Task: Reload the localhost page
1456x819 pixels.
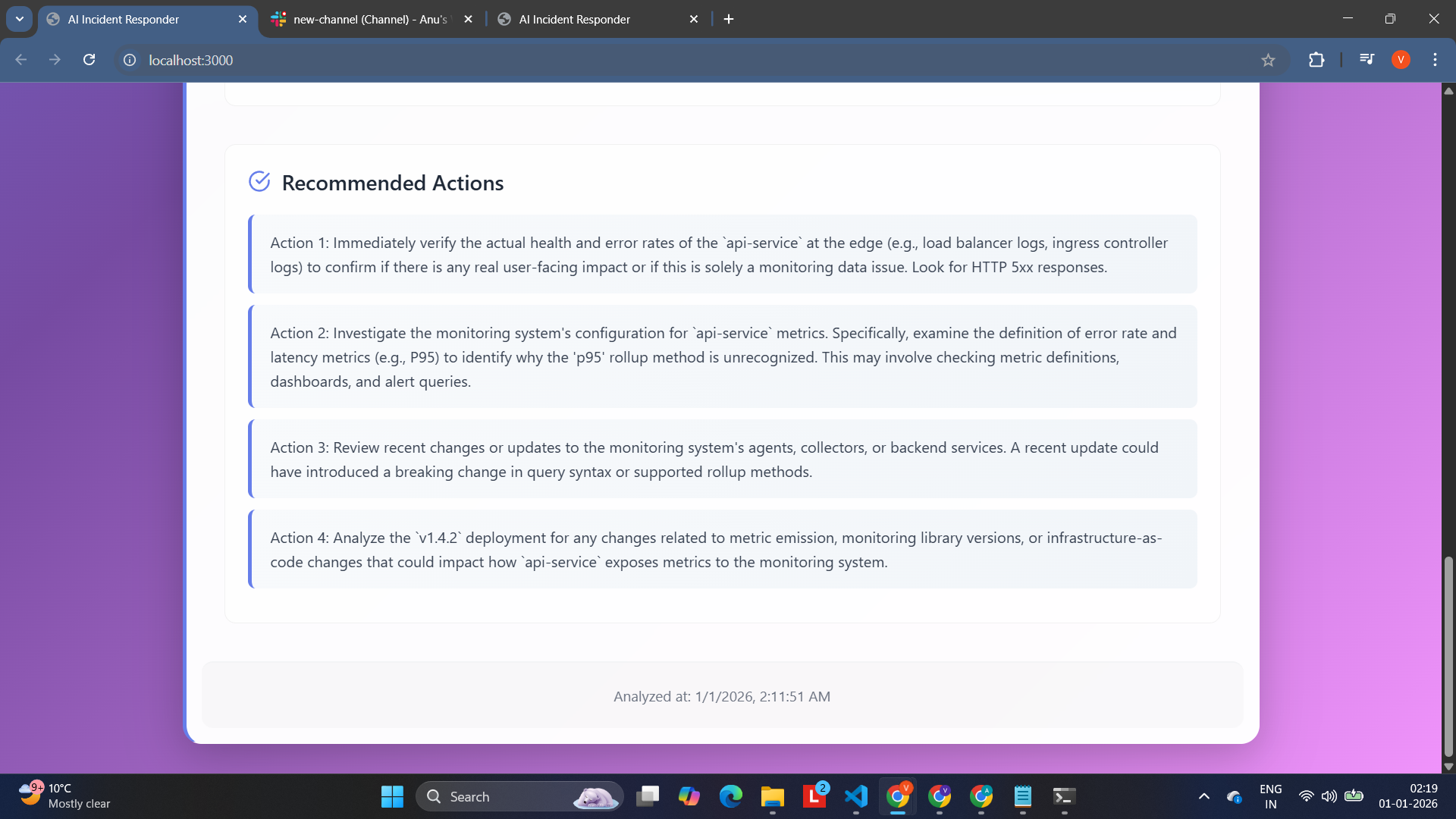Action: tap(89, 60)
